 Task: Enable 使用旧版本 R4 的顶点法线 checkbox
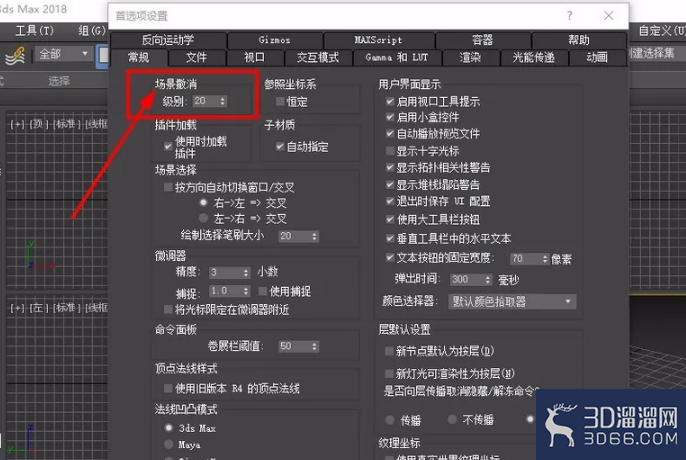click(168, 388)
